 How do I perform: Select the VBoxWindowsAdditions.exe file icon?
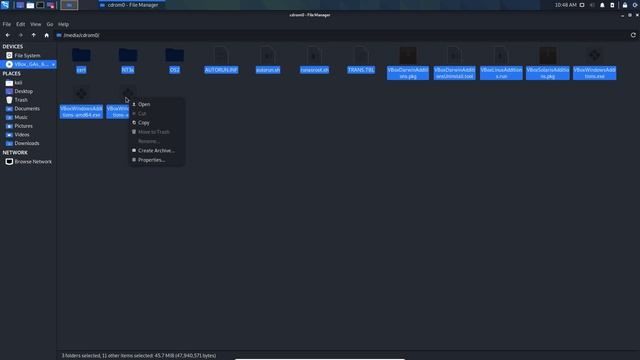594,55
